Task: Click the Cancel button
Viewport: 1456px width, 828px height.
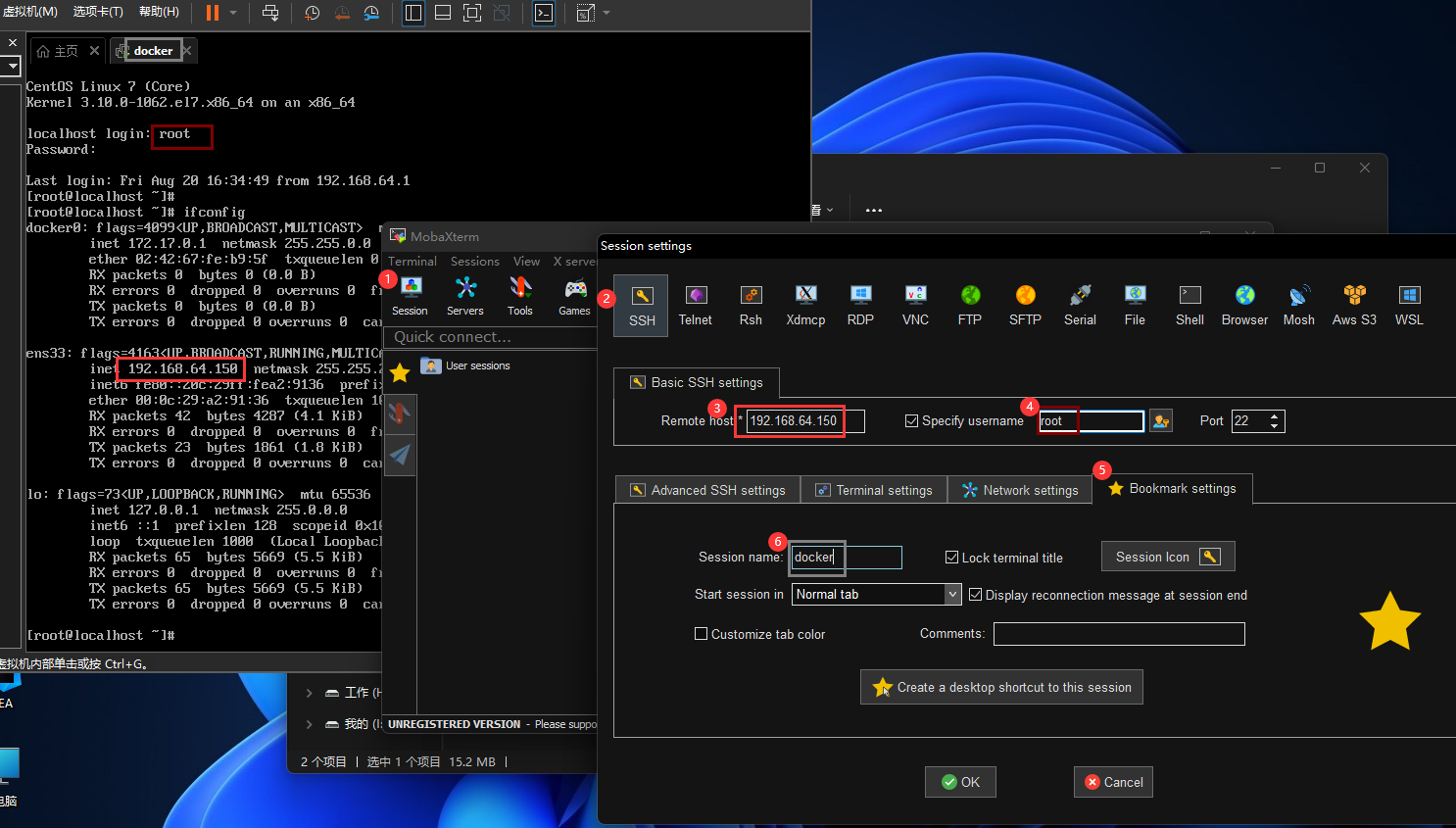Action: click(x=1113, y=782)
